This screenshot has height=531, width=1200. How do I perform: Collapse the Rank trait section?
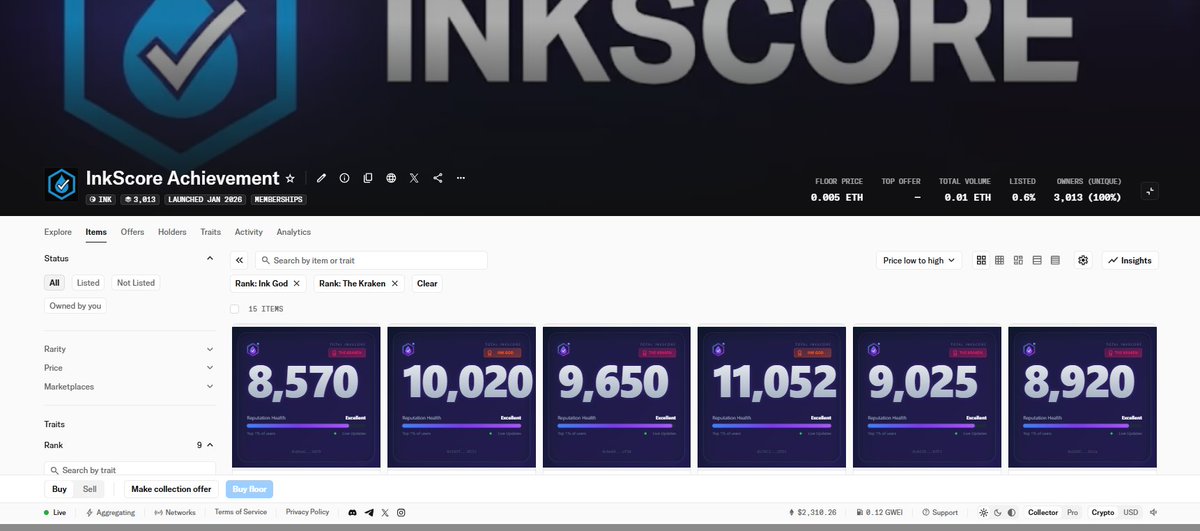coord(210,445)
